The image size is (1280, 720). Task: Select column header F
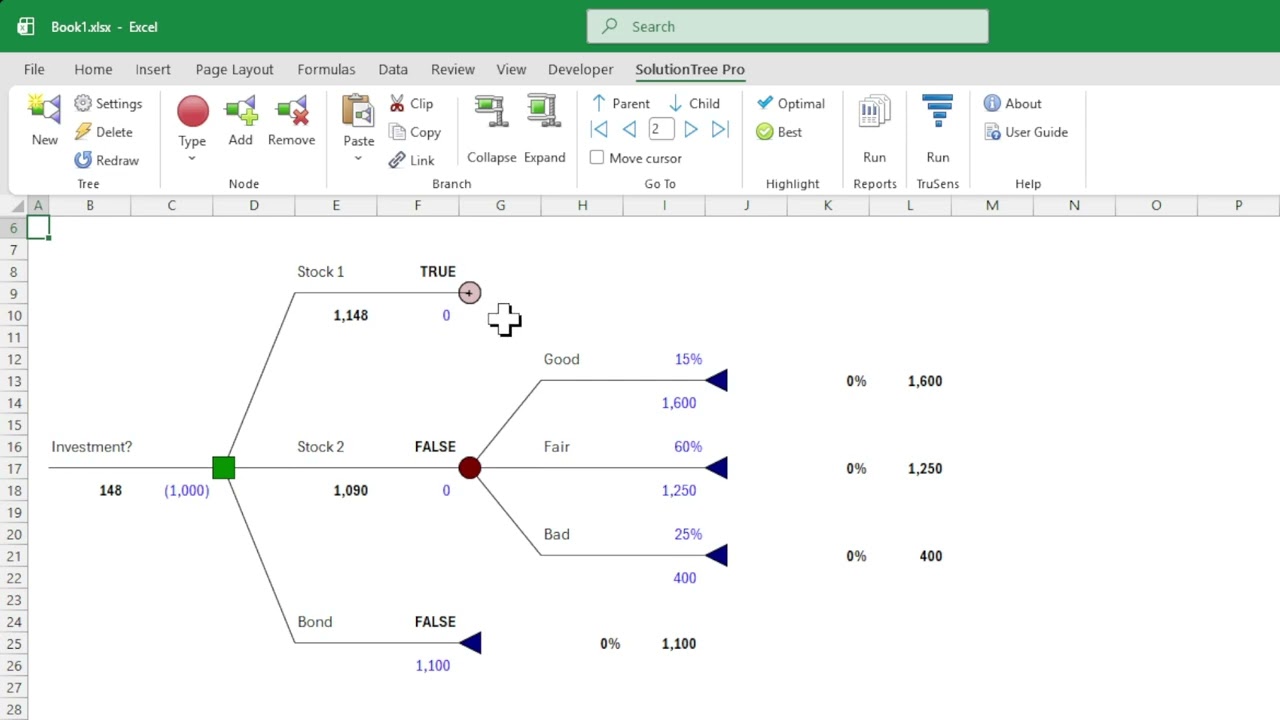click(418, 205)
